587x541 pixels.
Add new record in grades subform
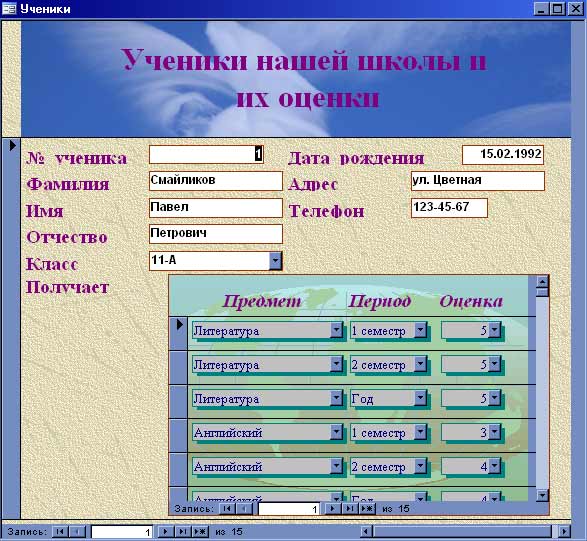pos(367,508)
